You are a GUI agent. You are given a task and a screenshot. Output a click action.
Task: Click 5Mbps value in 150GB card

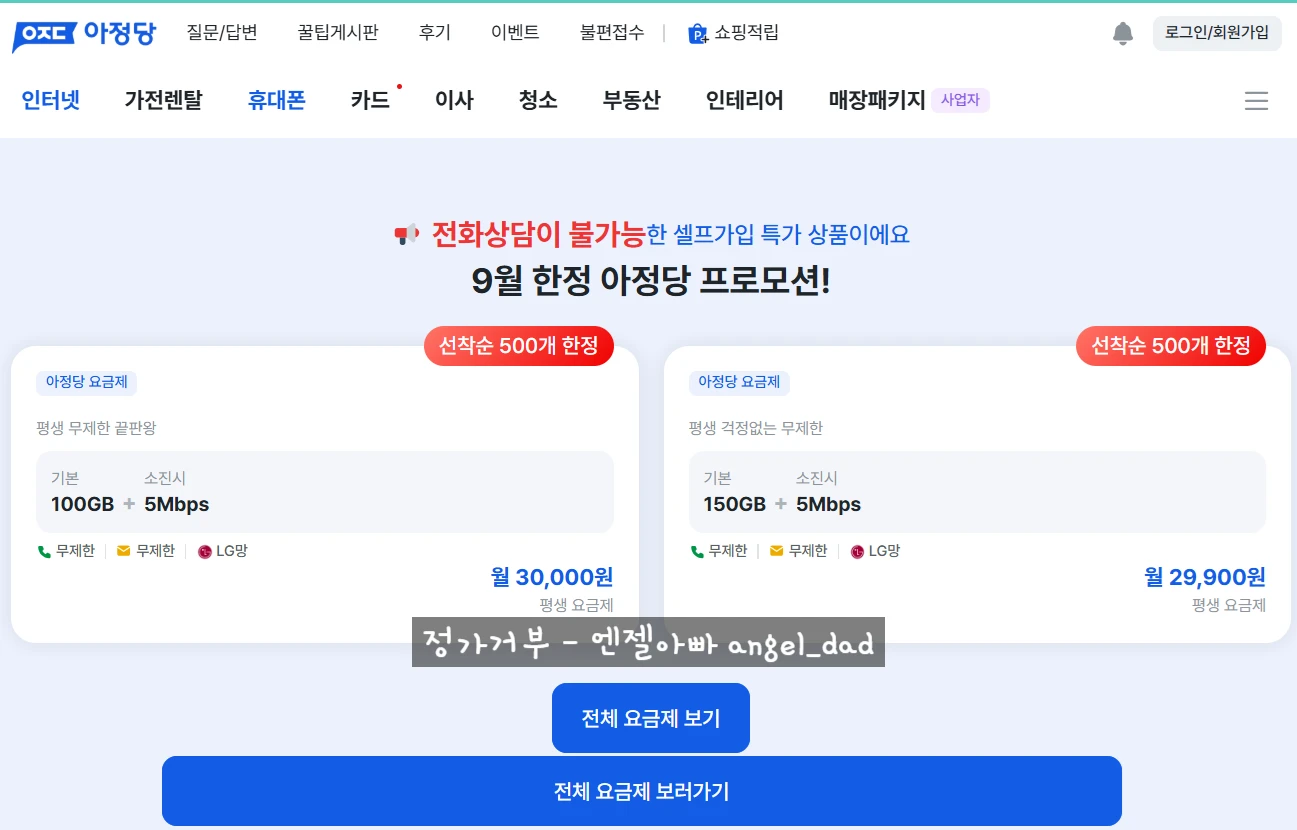coord(829,504)
